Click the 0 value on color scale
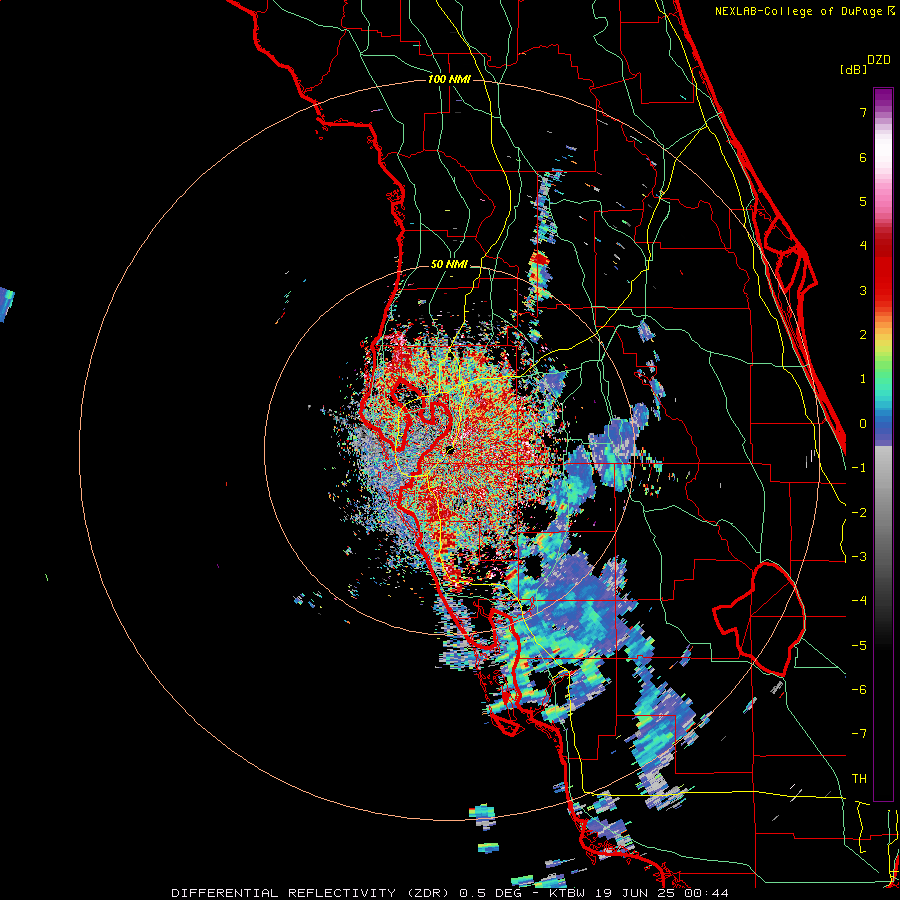Image resolution: width=900 pixels, height=900 pixels. click(862, 424)
